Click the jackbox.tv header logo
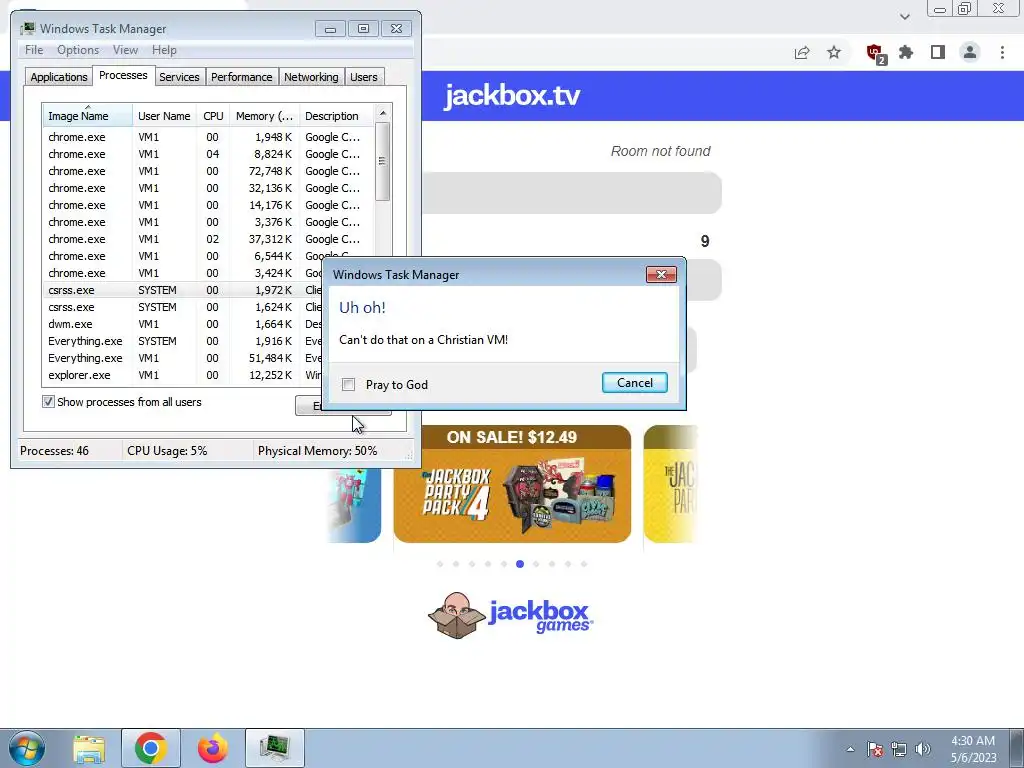Screen dimensions: 1024x768 coord(512,95)
